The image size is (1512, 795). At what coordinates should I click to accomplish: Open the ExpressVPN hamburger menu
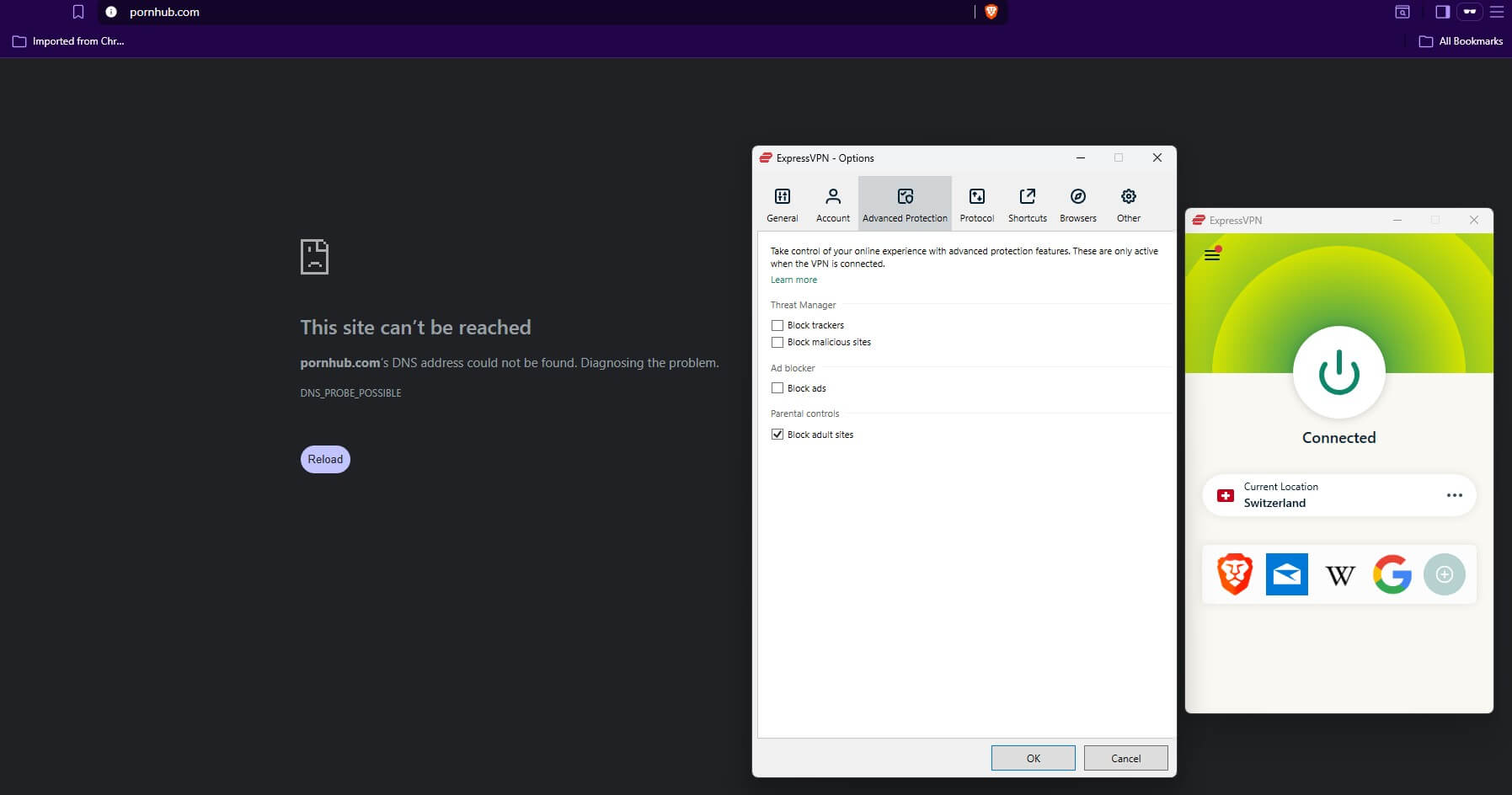[1212, 255]
